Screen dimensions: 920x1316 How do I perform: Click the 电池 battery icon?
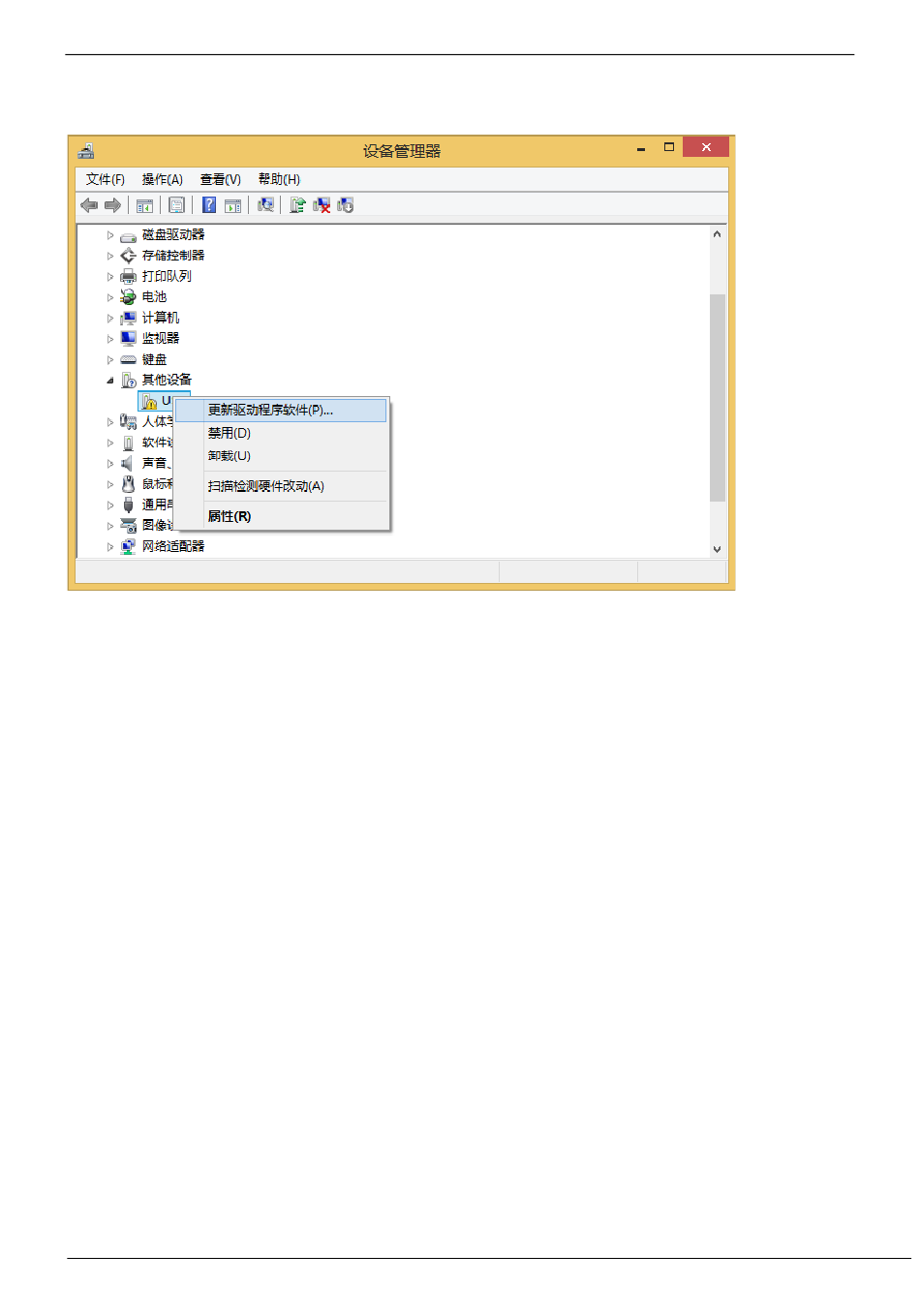(128, 297)
